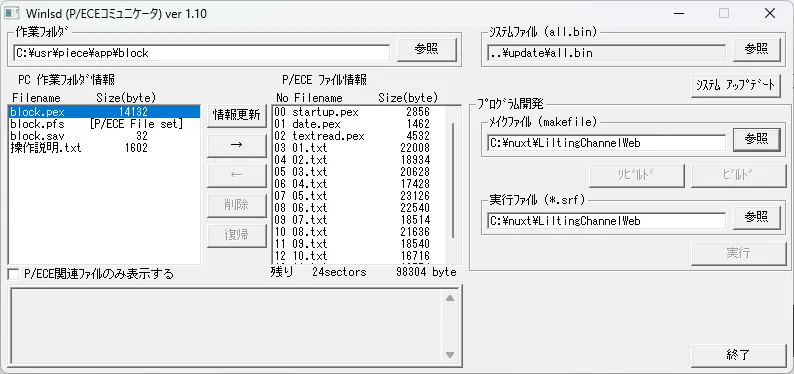Click the disabled maximize window button

724,13
